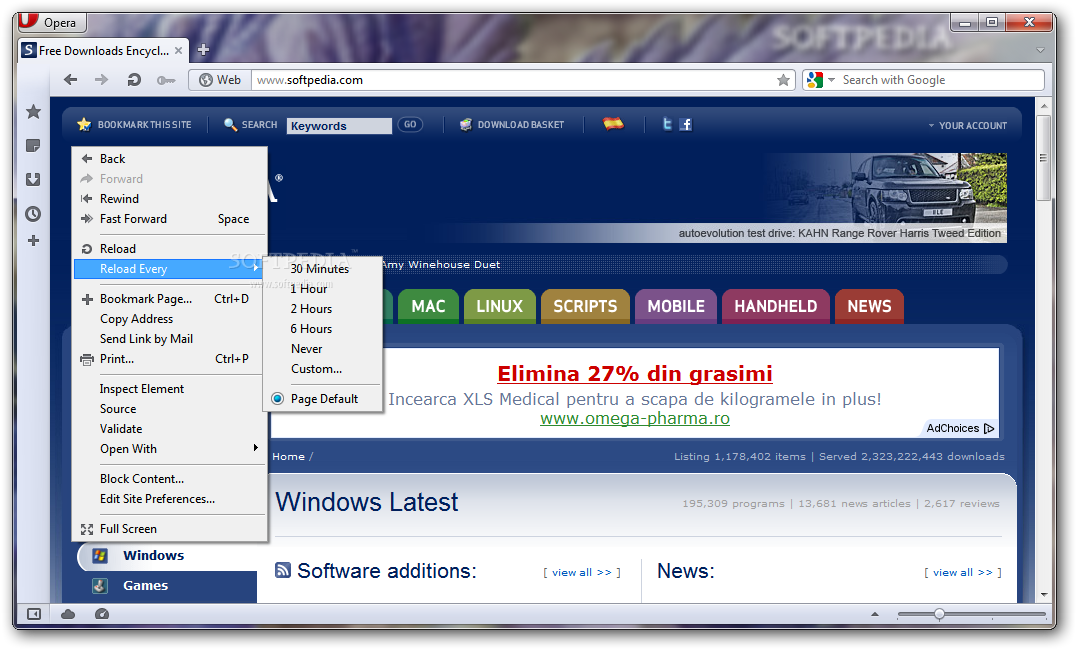This screenshot has height=650, width=1077.
Task: Select 1 Hour reload interval
Action: (x=323, y=289)
